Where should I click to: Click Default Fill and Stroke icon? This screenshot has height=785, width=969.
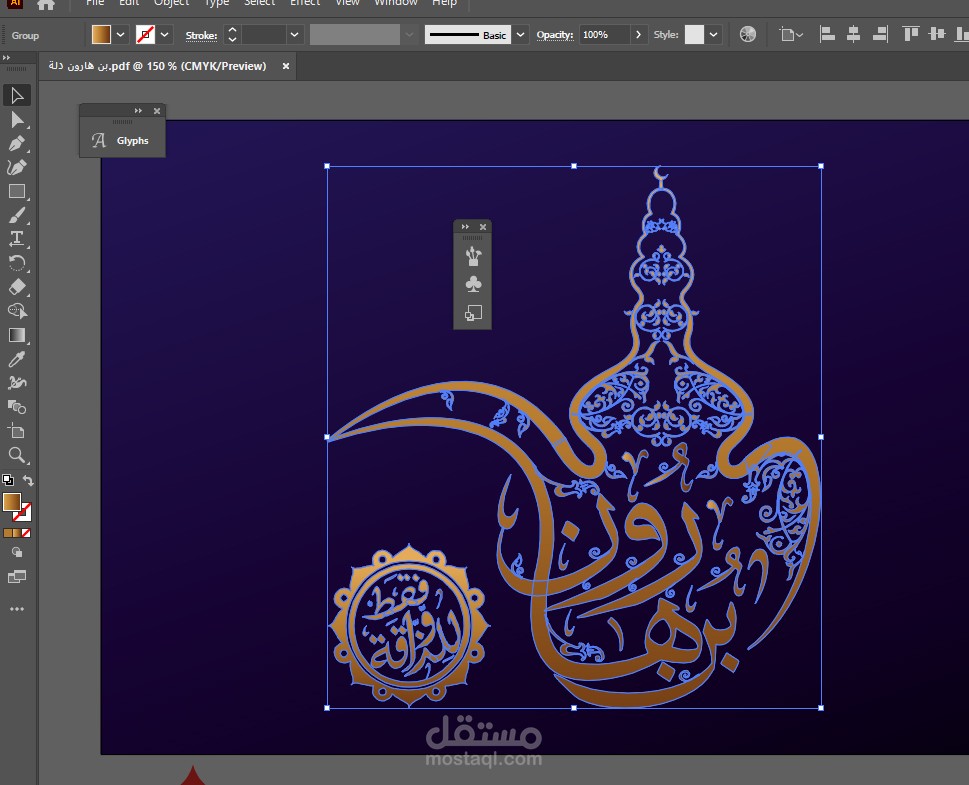8,480
